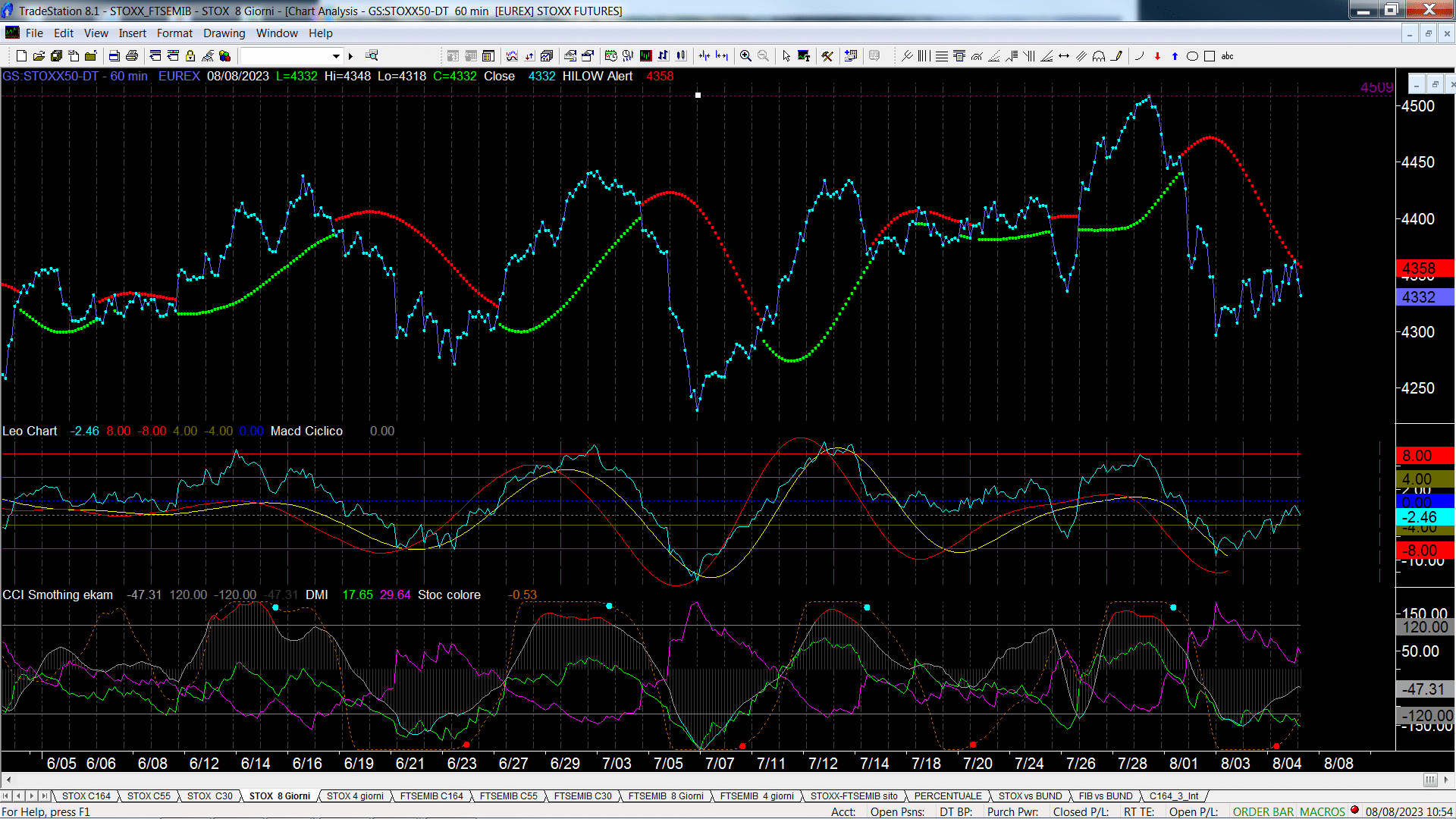Click the New document toolbar icon
This screenshot has width=1456, height=819.
(21, 56)
